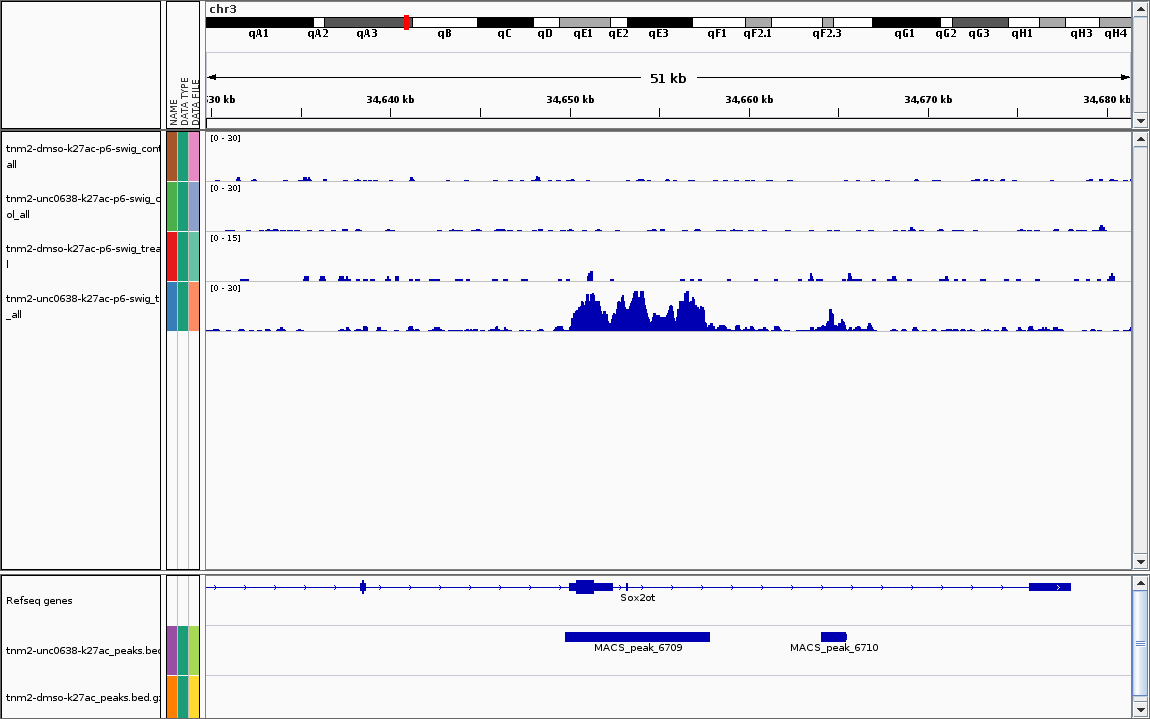The image size is (1150, 719).
Task: Click the red locus marker on the chr3 ideogram
Action: [406, 22]
